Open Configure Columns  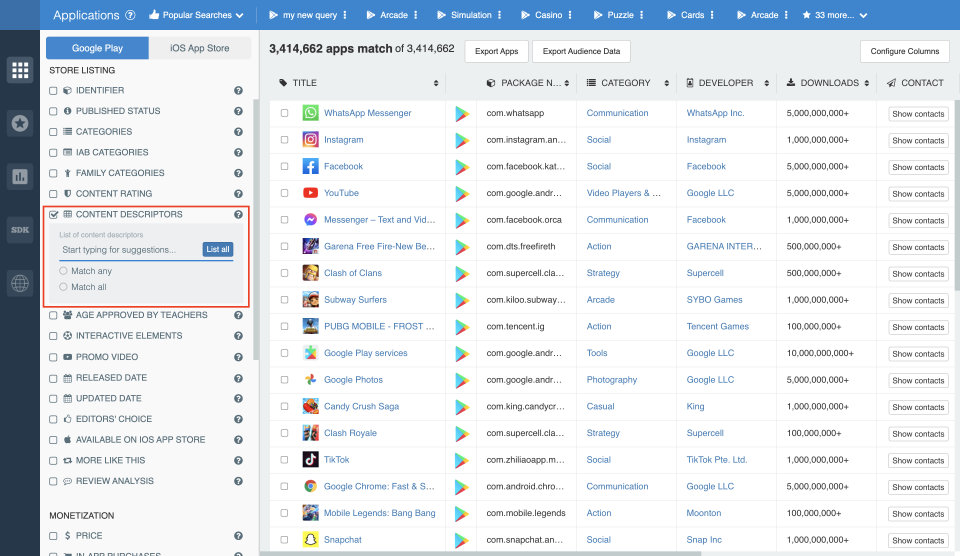[904, 51]
